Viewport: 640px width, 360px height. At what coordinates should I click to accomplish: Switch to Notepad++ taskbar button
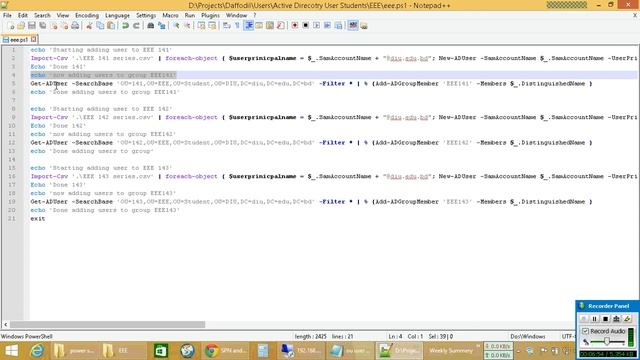pyautogui.click(x=399, y=351)
